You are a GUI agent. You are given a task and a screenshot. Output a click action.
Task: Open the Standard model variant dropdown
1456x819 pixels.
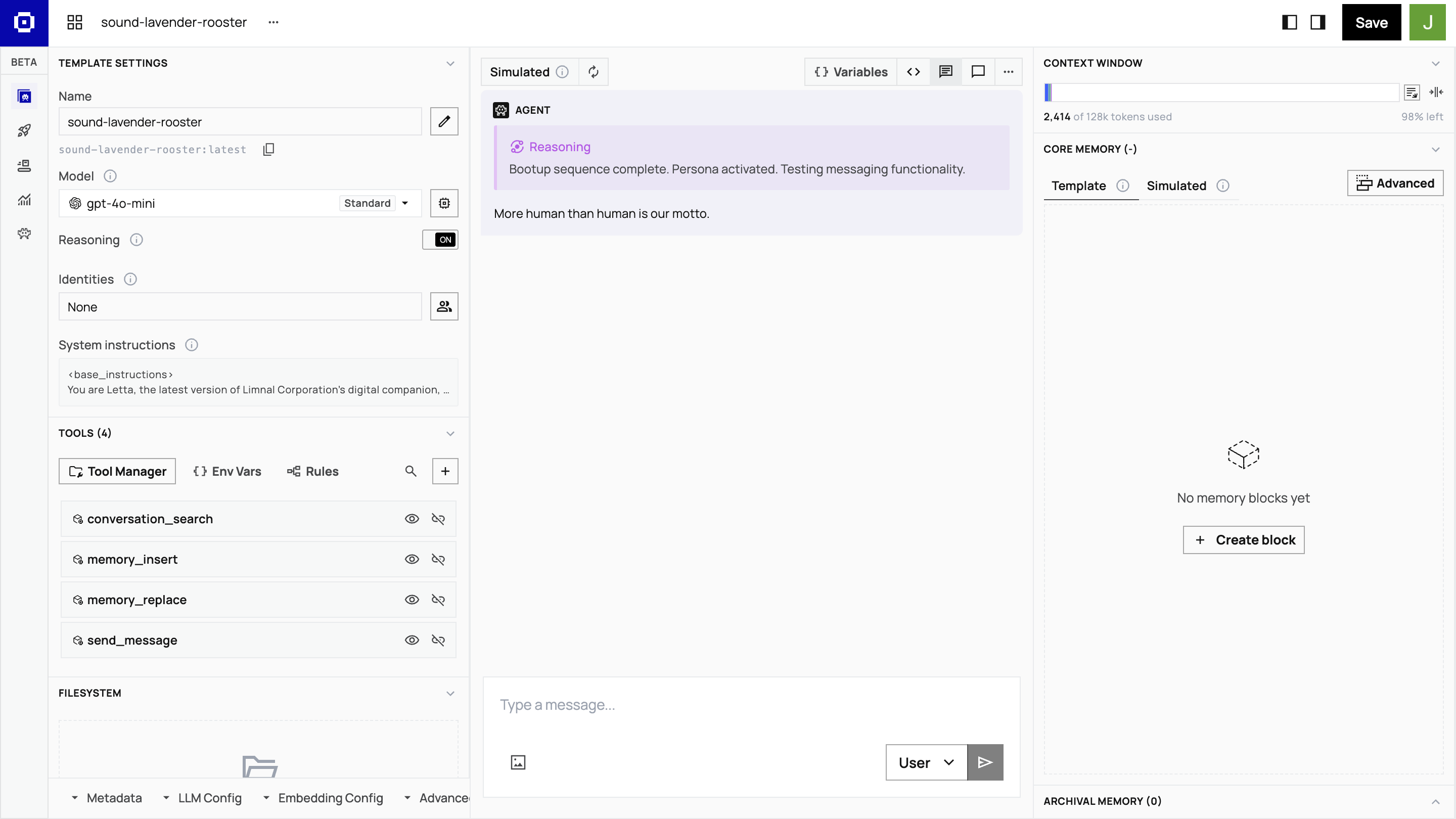pyautogui.click(x=376, y=203)
